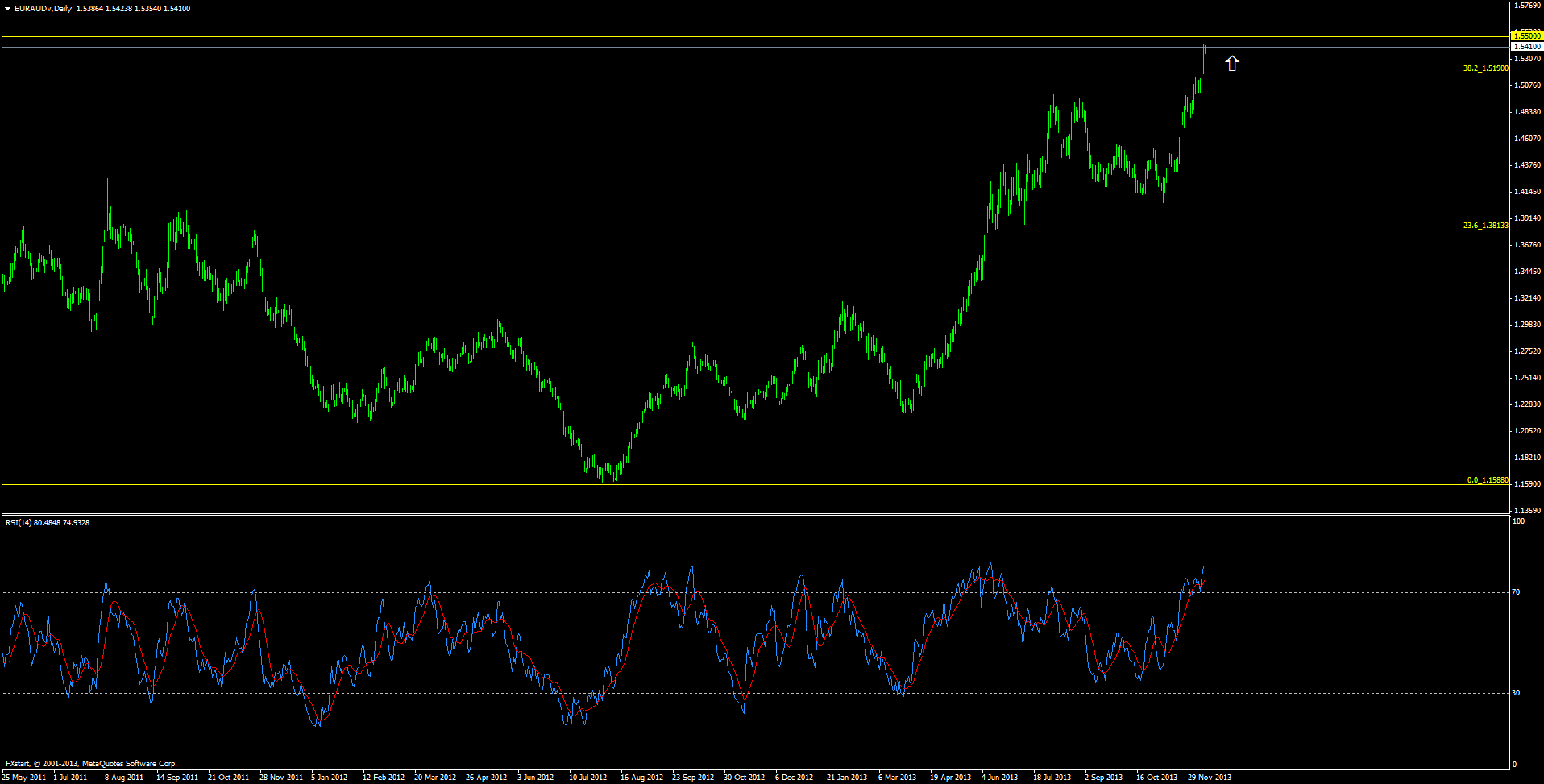Click the RSI(14) indicator label
Screen dimensions: 1544x784
48,523
